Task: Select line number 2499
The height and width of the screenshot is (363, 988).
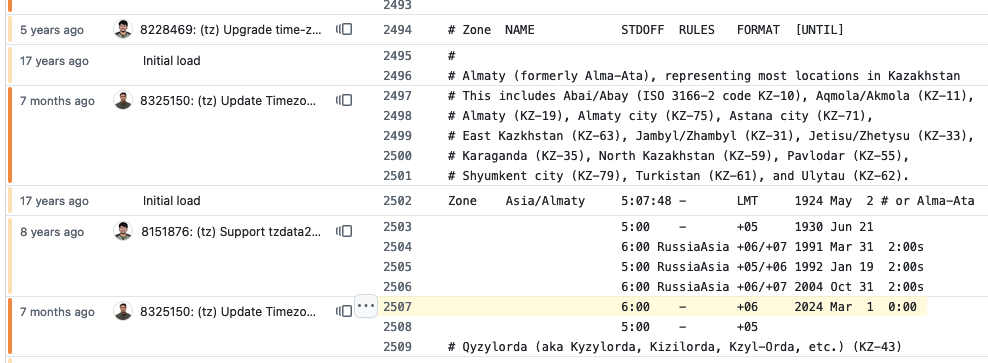Action: [397, 136]
